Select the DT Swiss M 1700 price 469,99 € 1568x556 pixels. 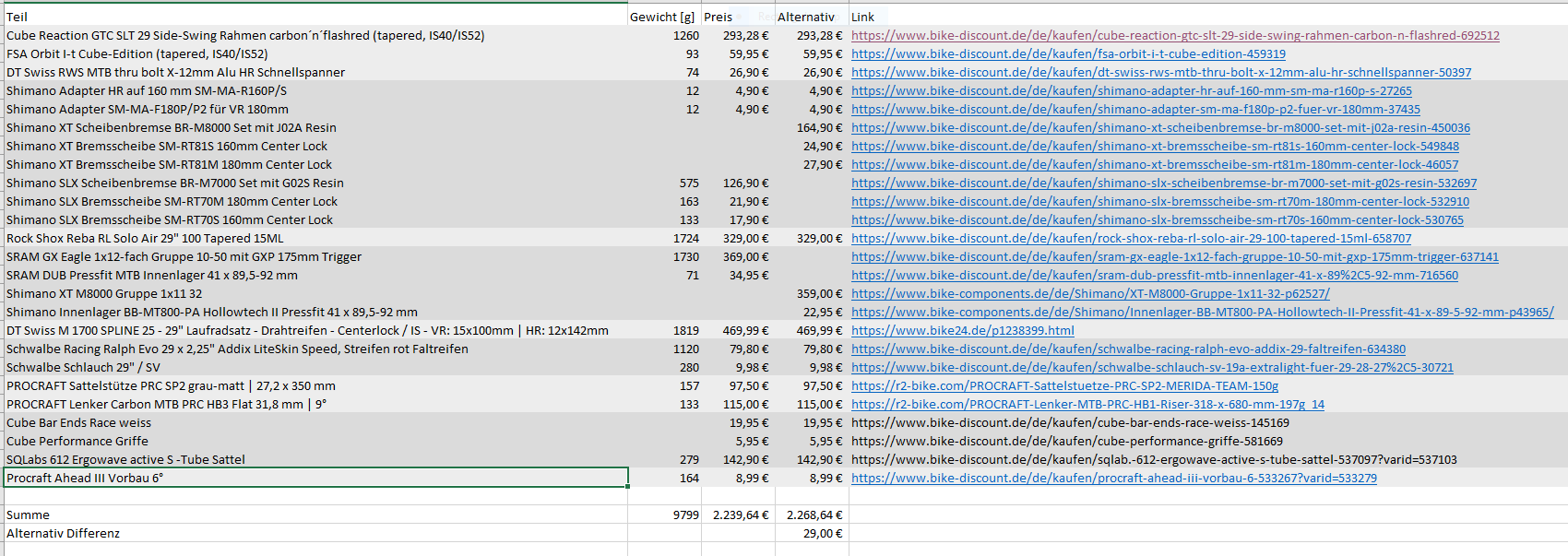point(738,330)
